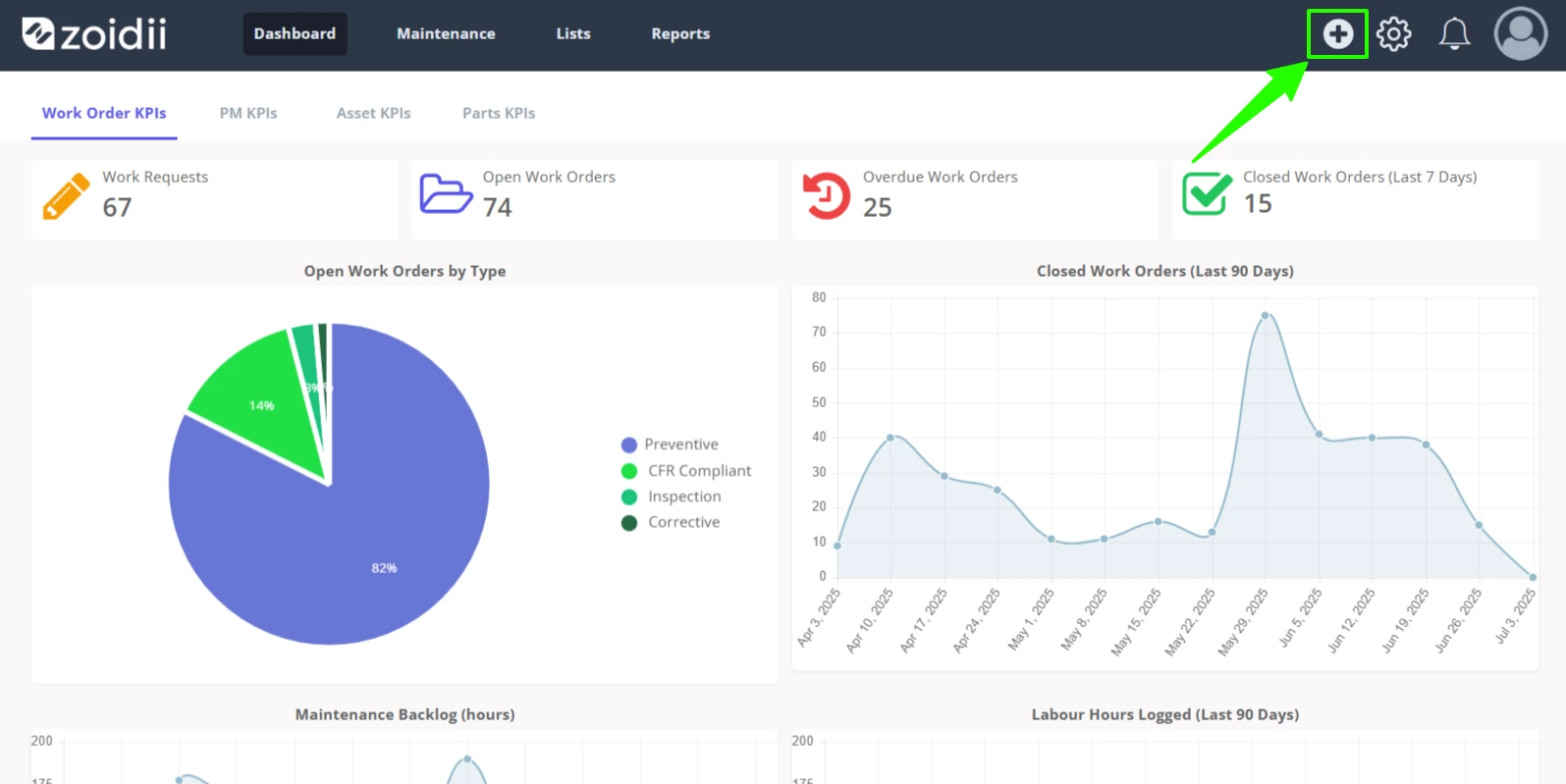Viewport: 1566px width, 784px height.
Task: Click the Work Requests pencil icon
Action: (x=66, y=196)
